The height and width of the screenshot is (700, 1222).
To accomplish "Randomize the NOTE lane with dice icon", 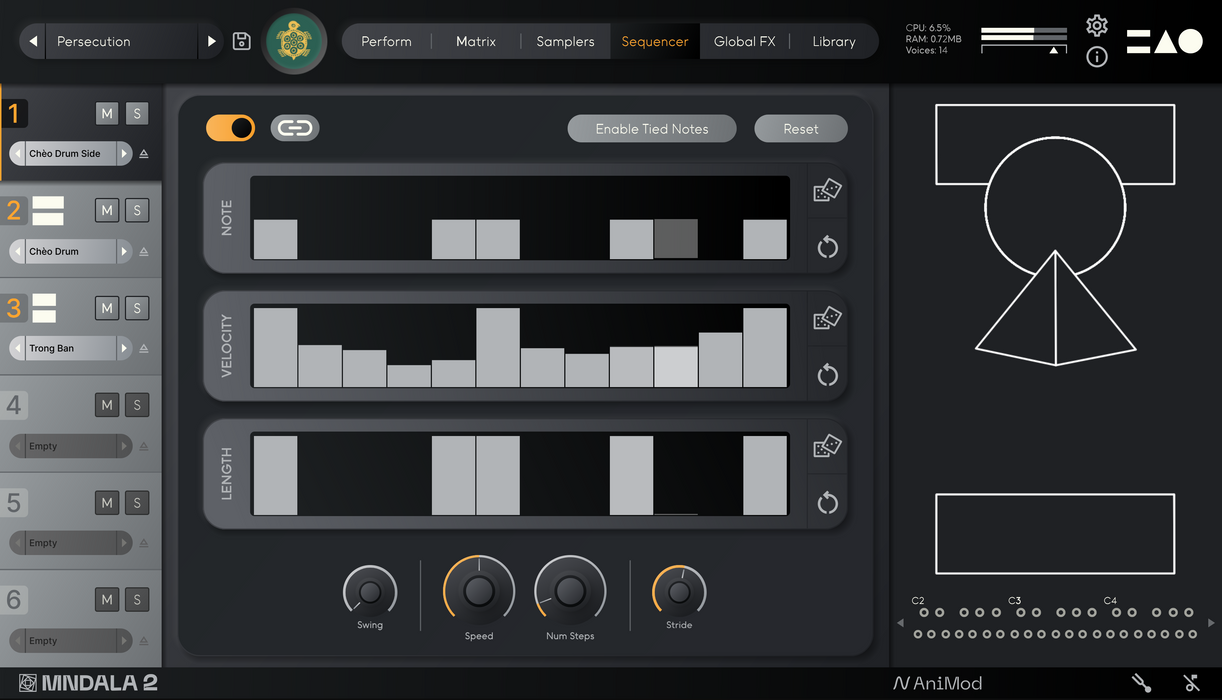I will click(827, 190).
